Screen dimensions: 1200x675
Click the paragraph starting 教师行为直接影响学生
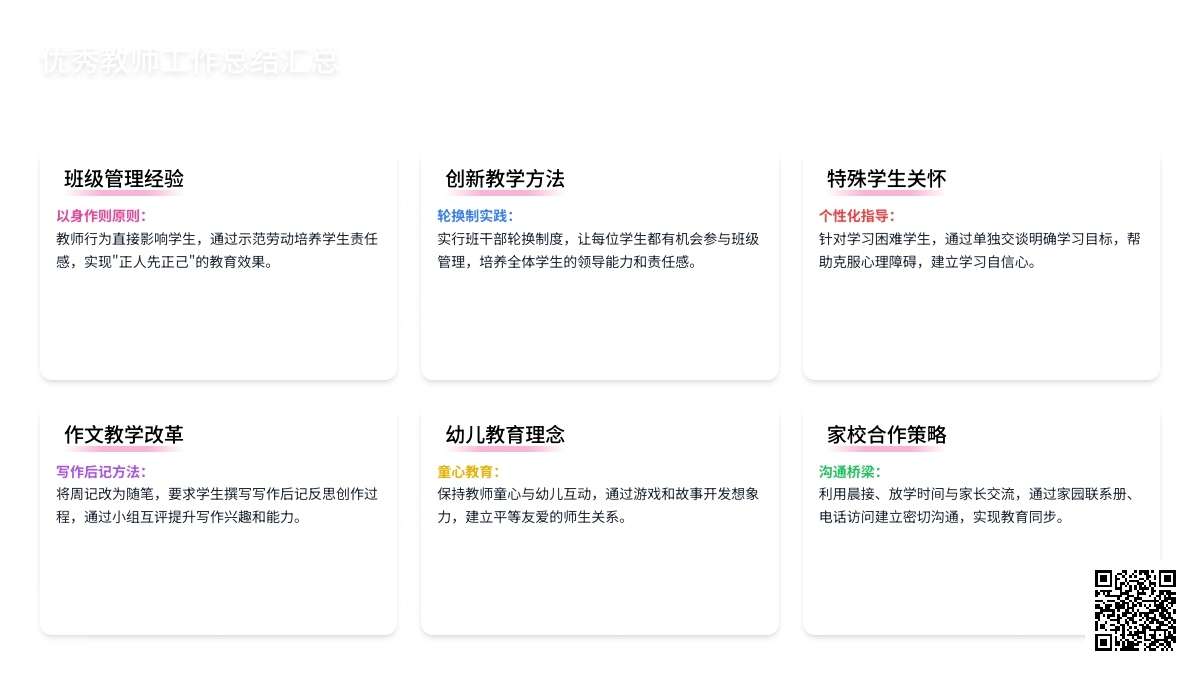[x=217, y=250]
